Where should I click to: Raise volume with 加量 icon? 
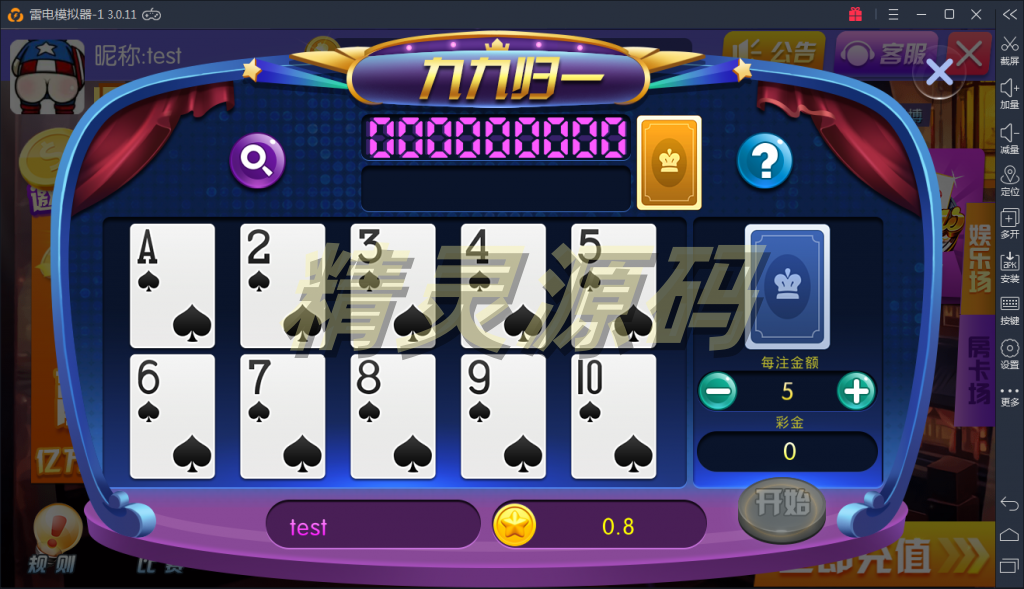pyautogui.click(x=1009, y=94)
